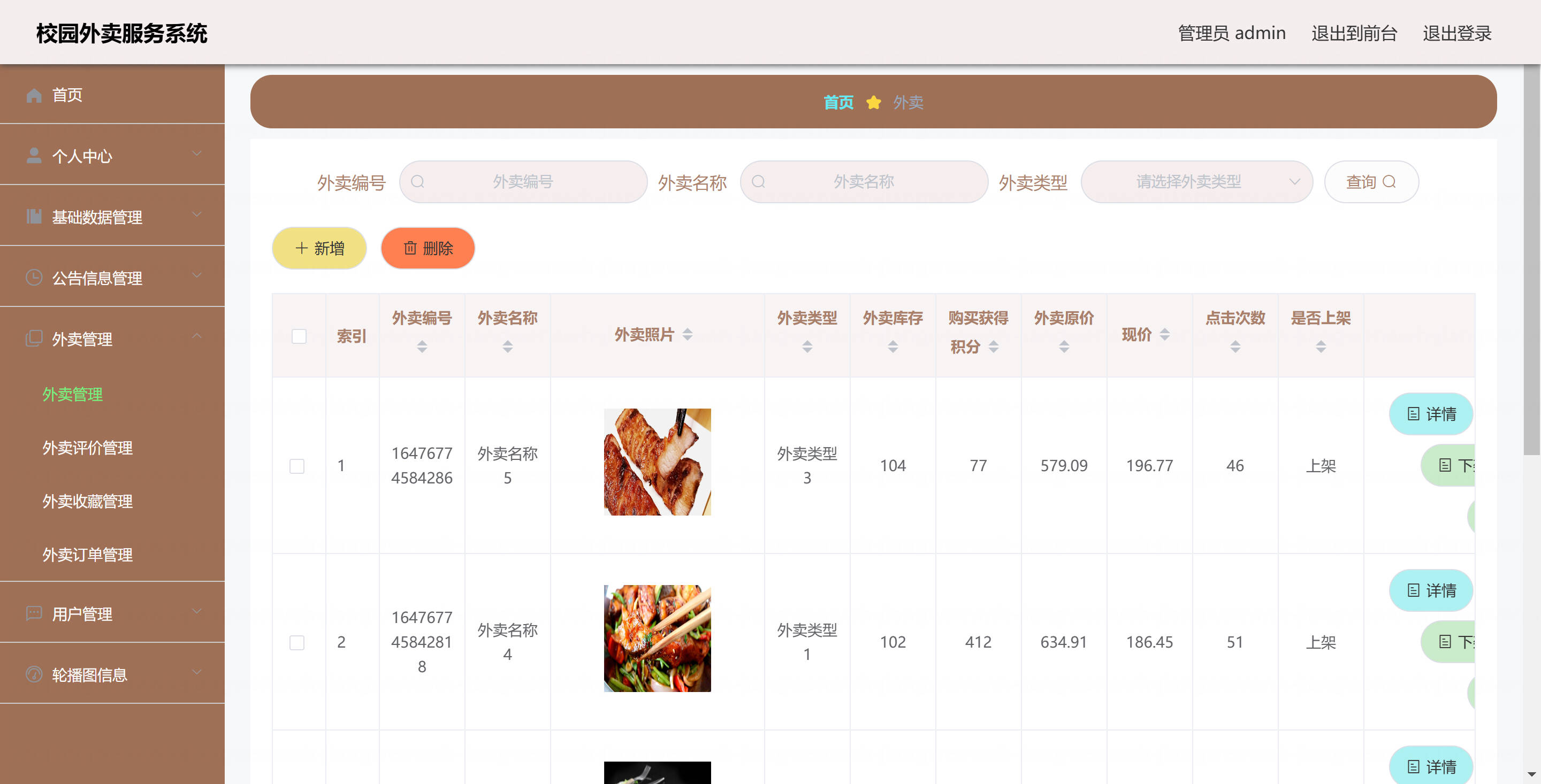
Task: Click the chat icon beside 用户管理
Action: (34, 613)
